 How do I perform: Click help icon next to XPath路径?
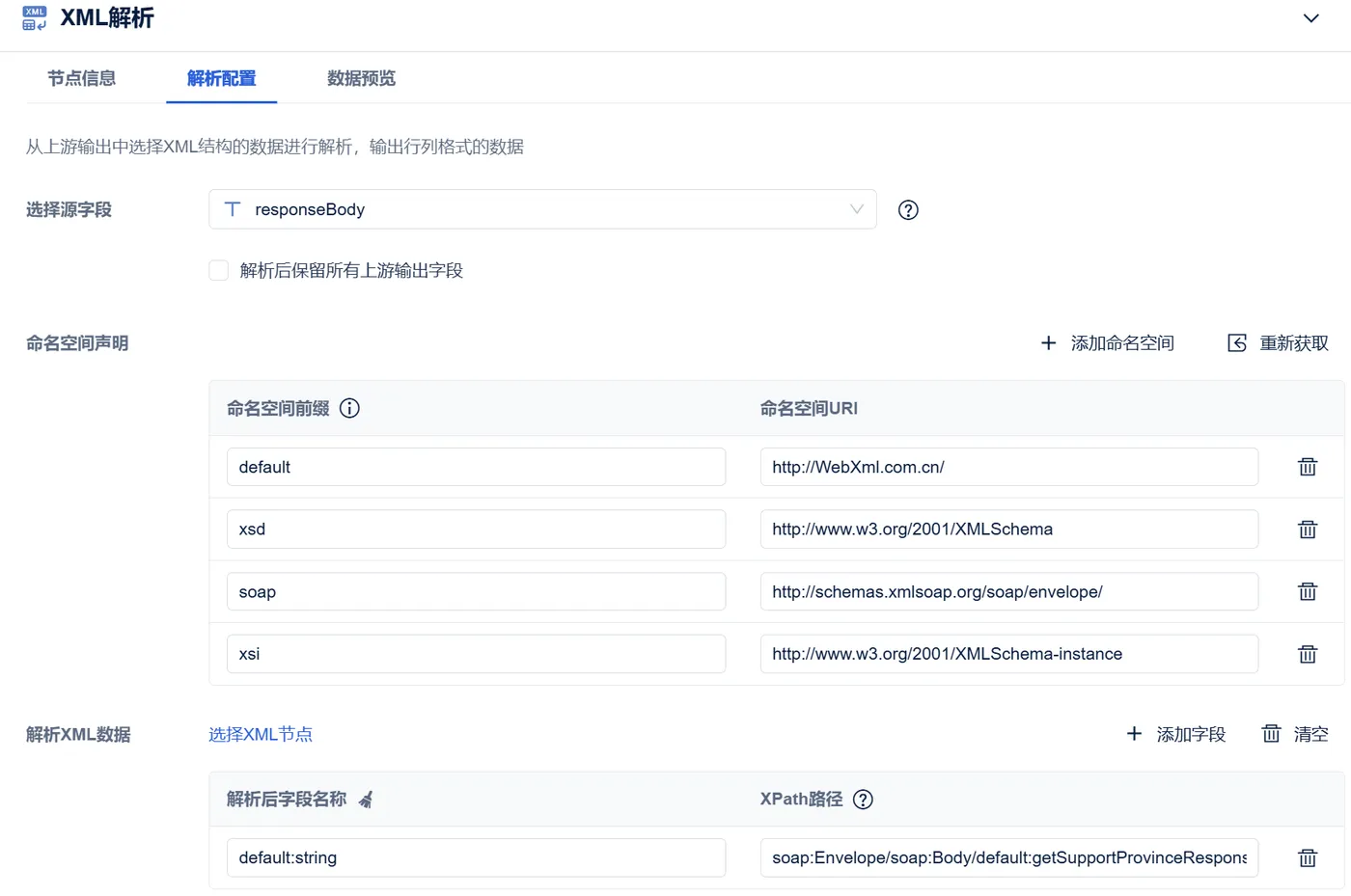[x=864, y=800]
